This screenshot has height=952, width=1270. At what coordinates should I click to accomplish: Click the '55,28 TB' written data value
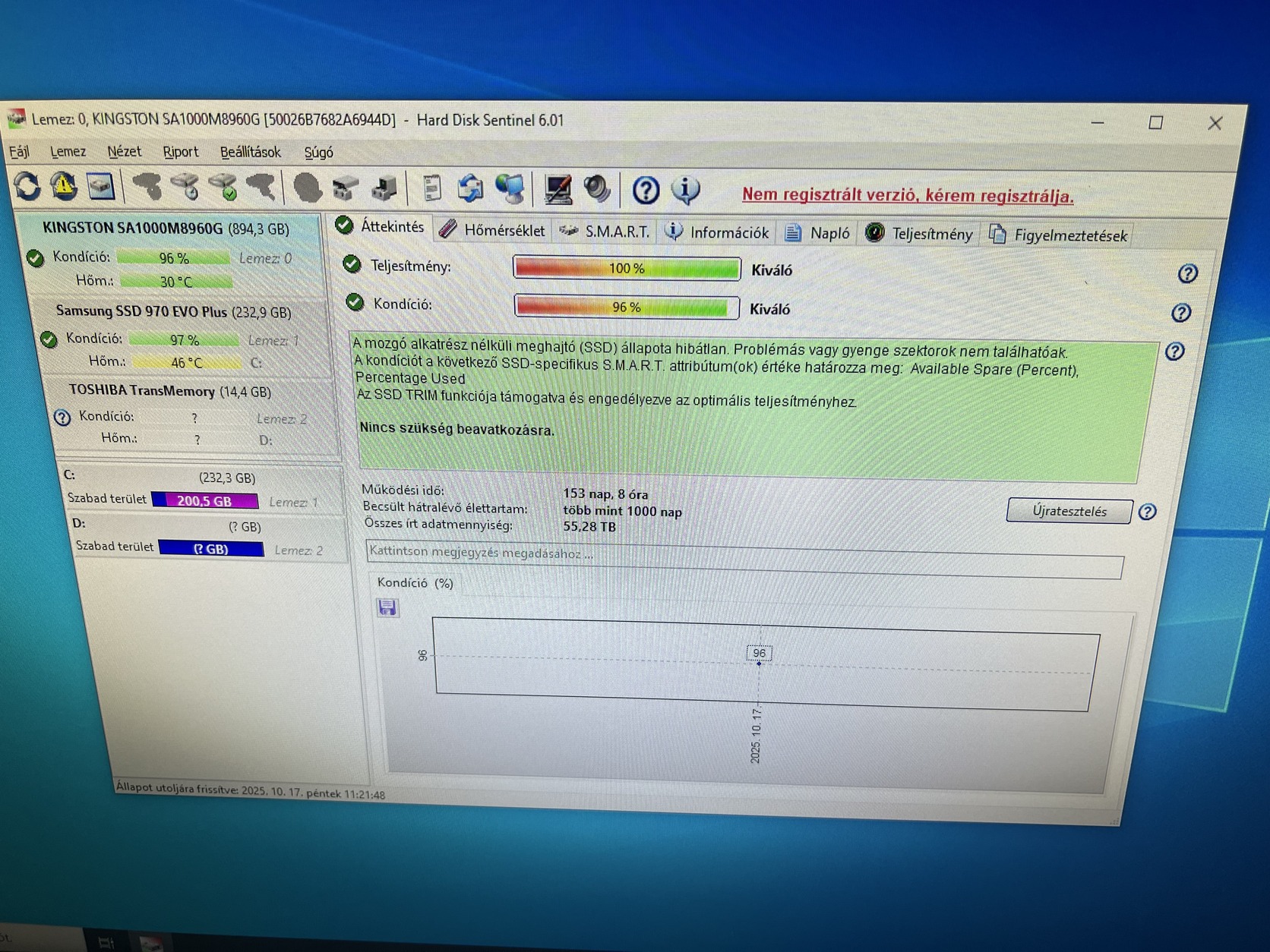589,527
